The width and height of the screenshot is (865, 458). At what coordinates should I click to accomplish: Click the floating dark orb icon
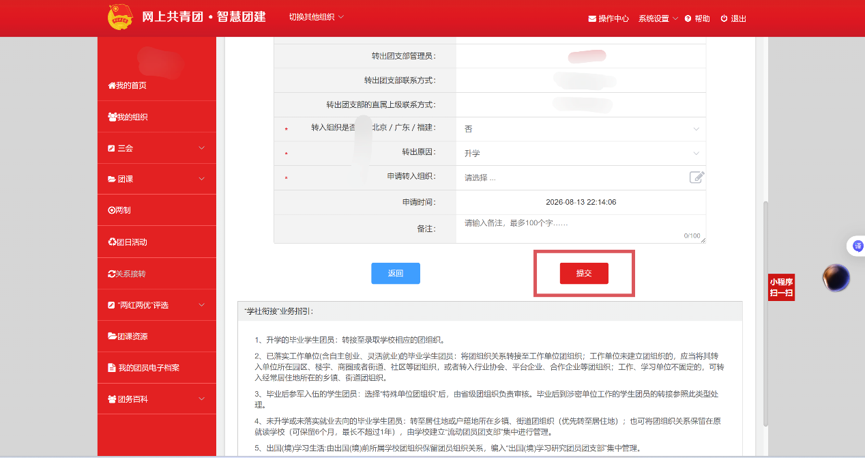click(x=836, y=278)
